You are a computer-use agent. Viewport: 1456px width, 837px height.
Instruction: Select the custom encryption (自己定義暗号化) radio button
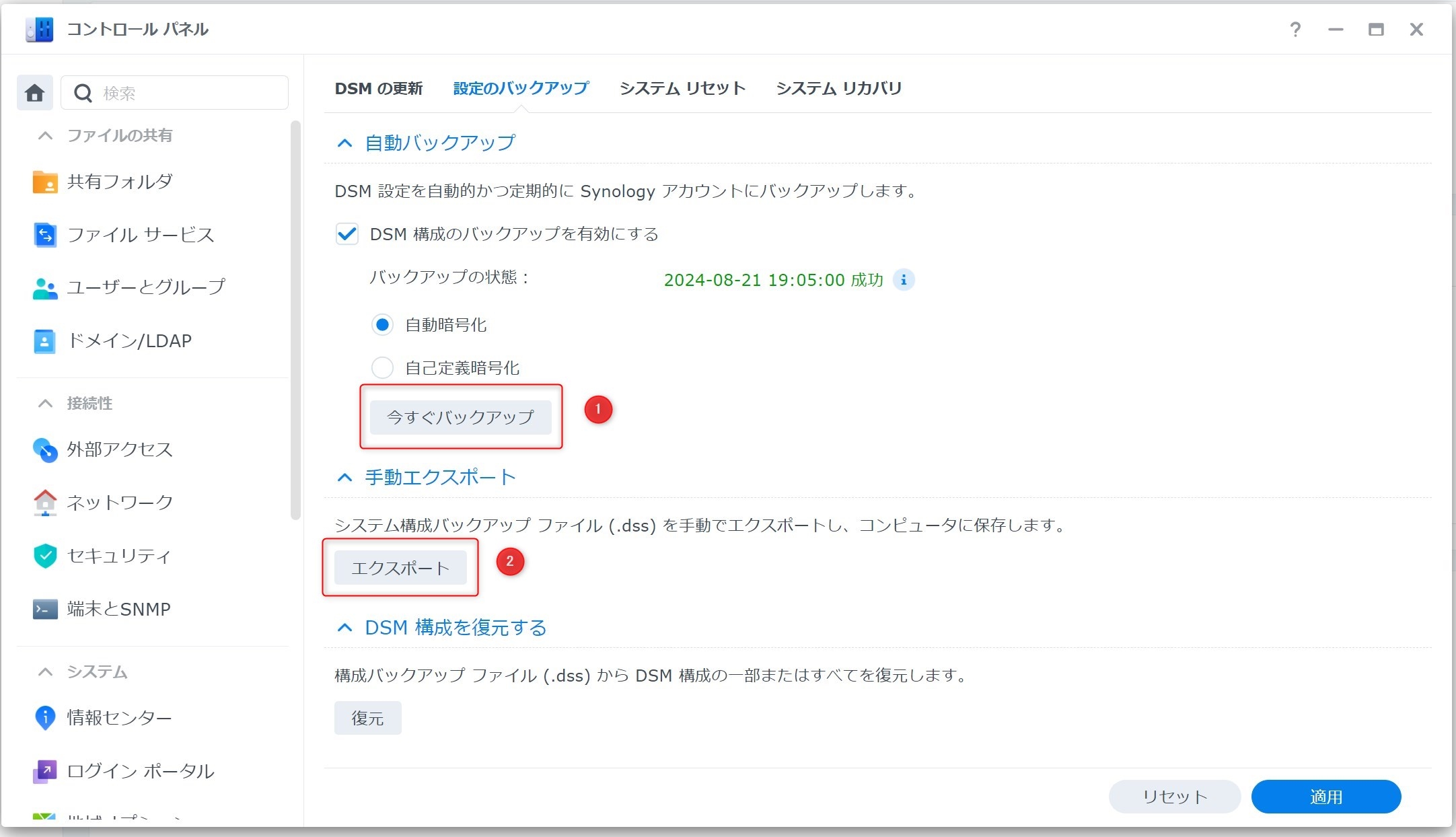382,367
